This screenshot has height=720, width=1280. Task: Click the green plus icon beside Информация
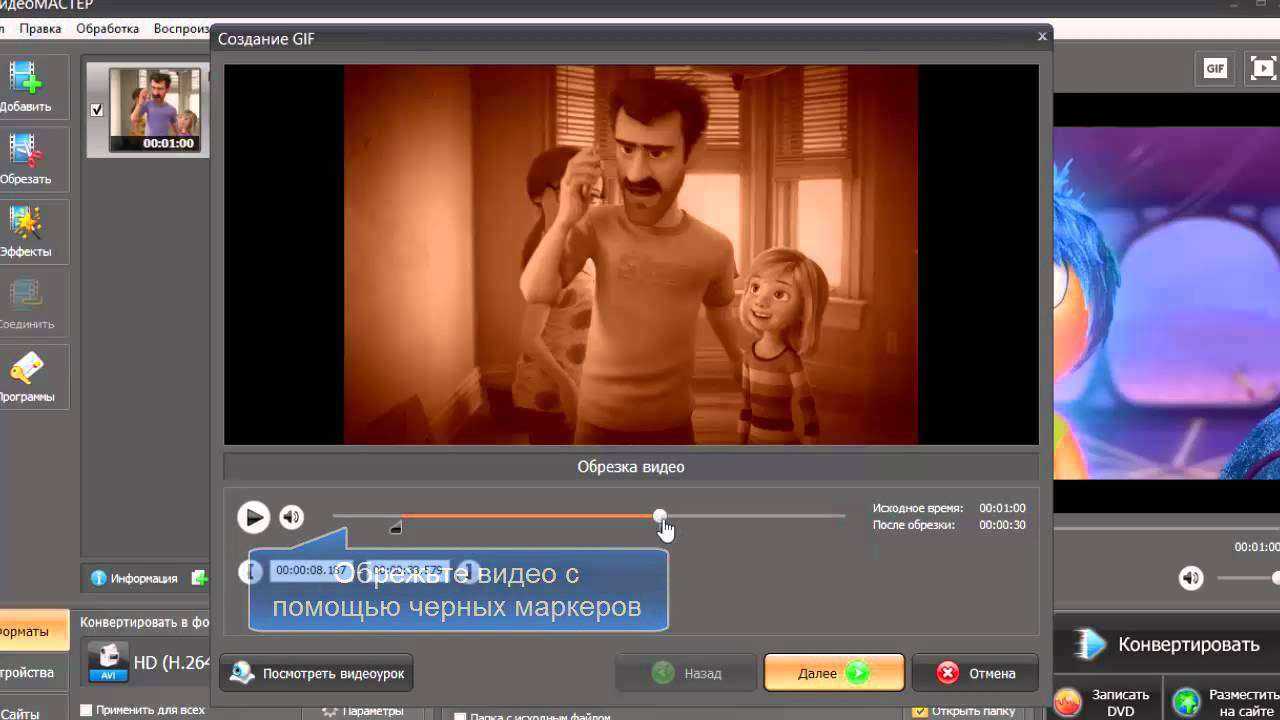click(201, 578)
